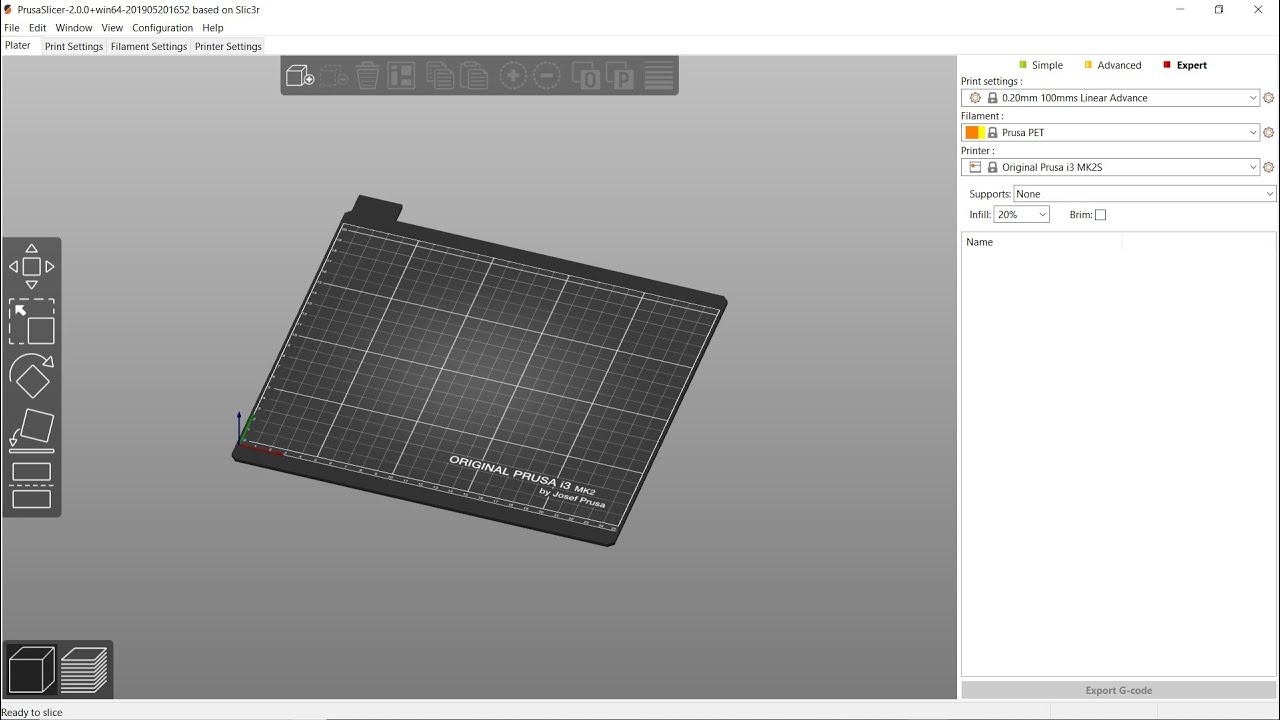
Task: Select the Scale gizmo tool
Action: 31,322
